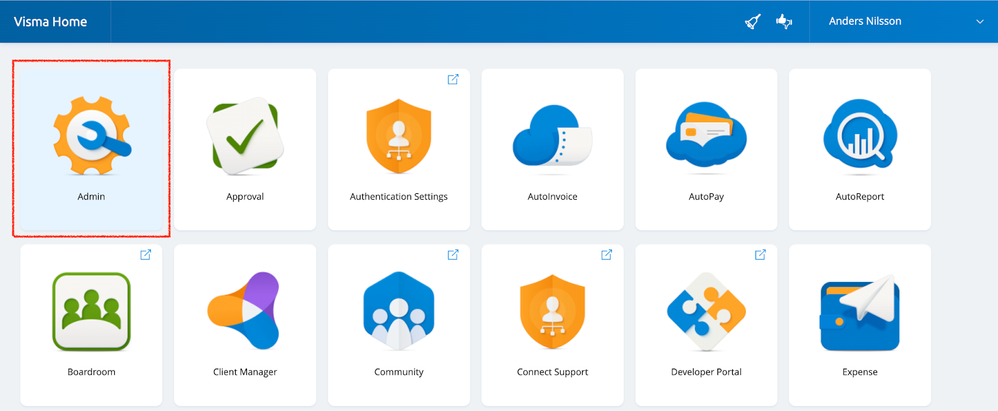Click the Authentication Settings label
The height and width of the screenshot is (411, 998).
(398, 197)
